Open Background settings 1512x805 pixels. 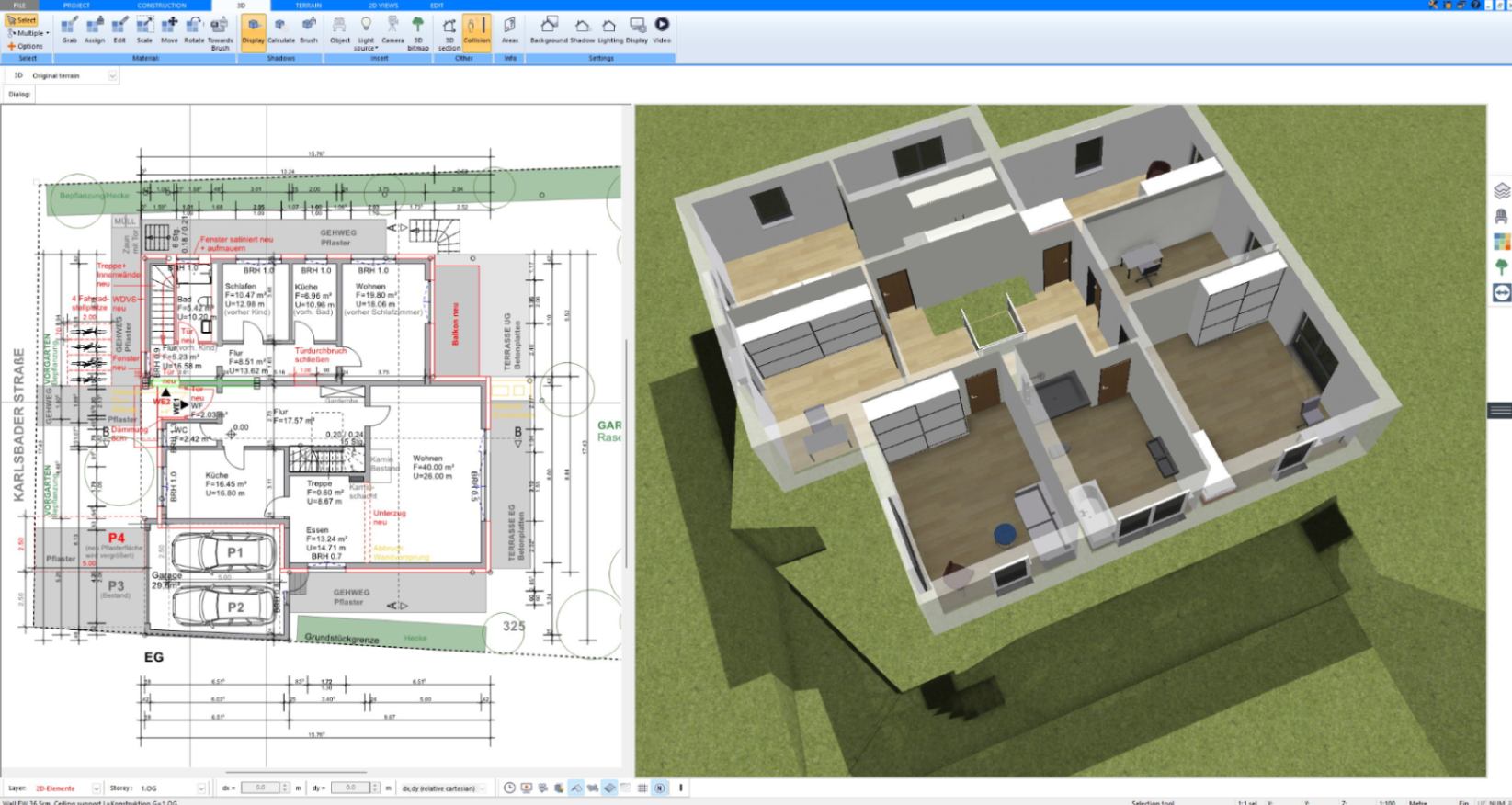549,29
